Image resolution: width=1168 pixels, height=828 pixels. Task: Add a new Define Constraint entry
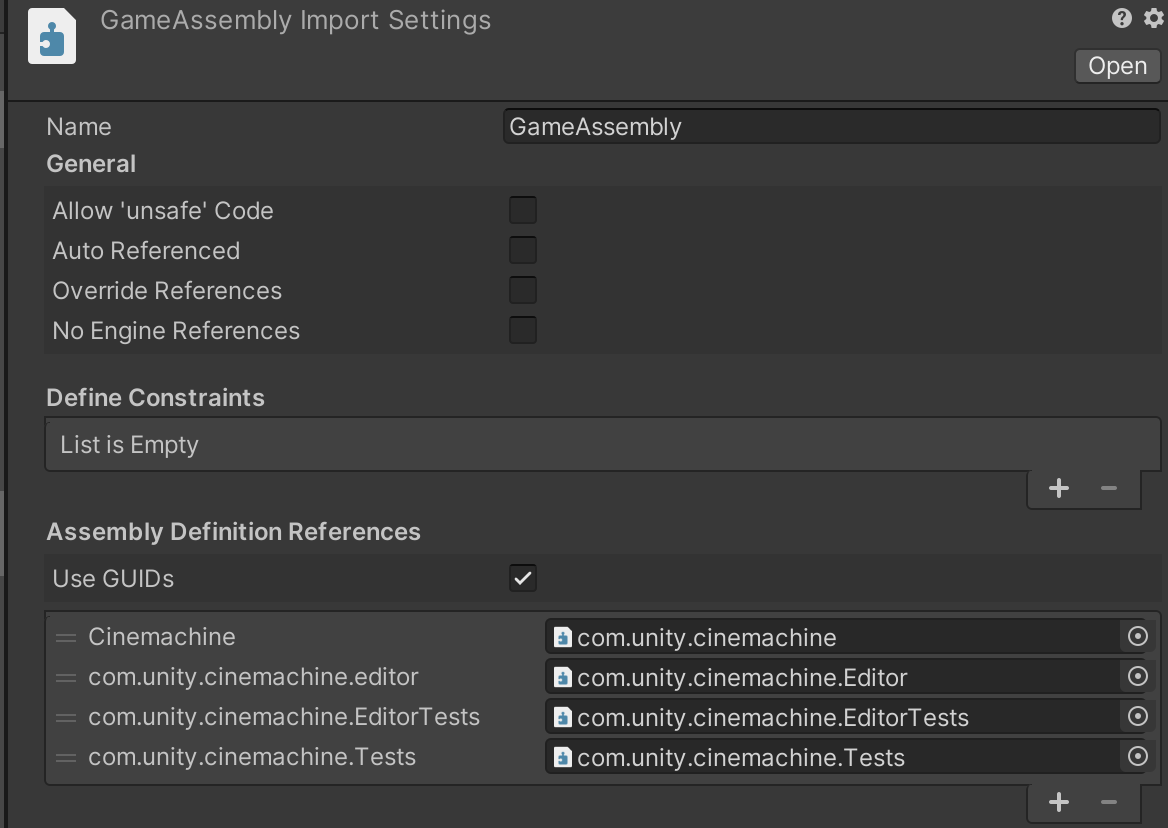(1059, 488)
